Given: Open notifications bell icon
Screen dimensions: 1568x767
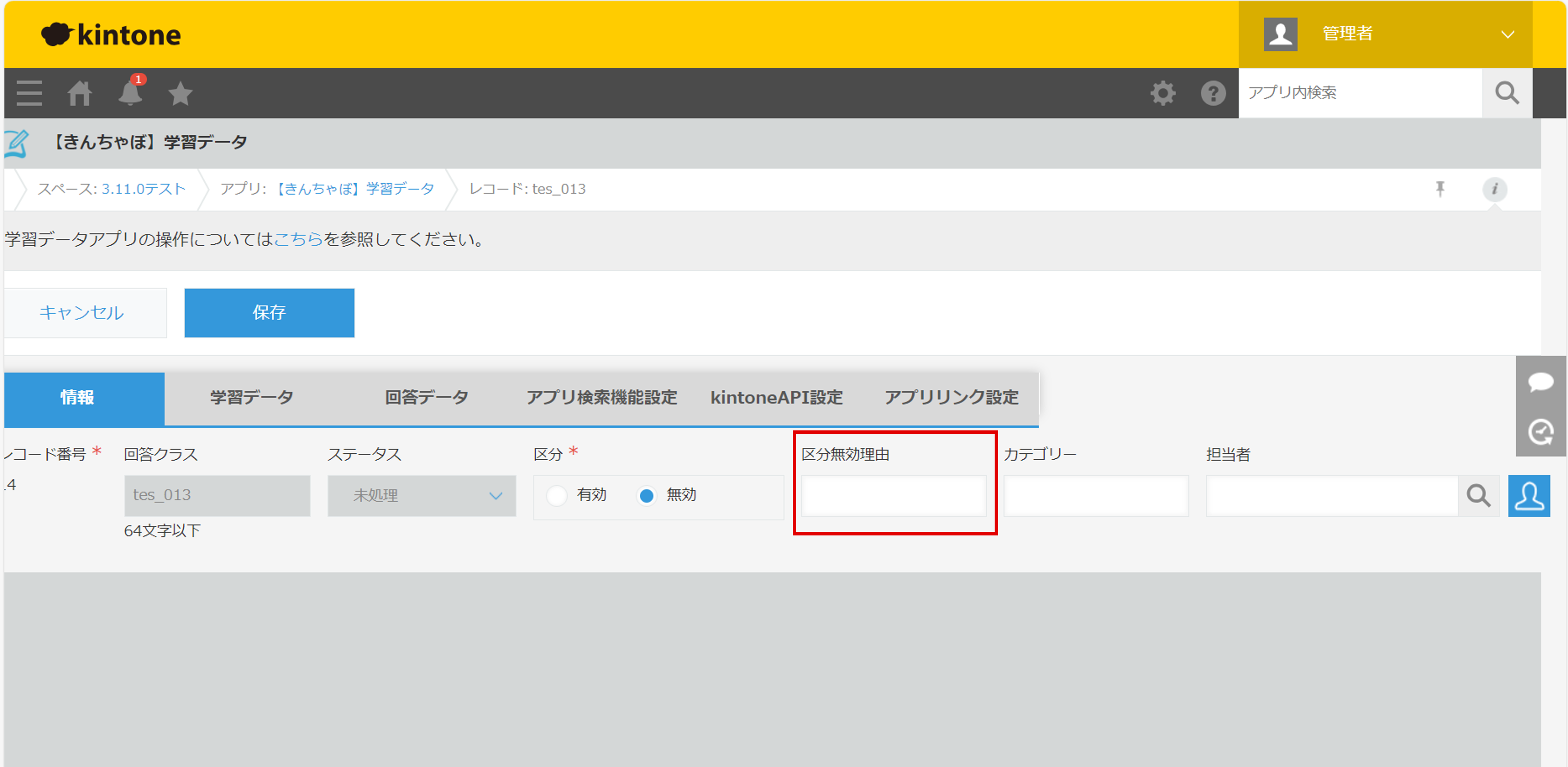Looking at the screenshot, I should (x=131, y=93).
